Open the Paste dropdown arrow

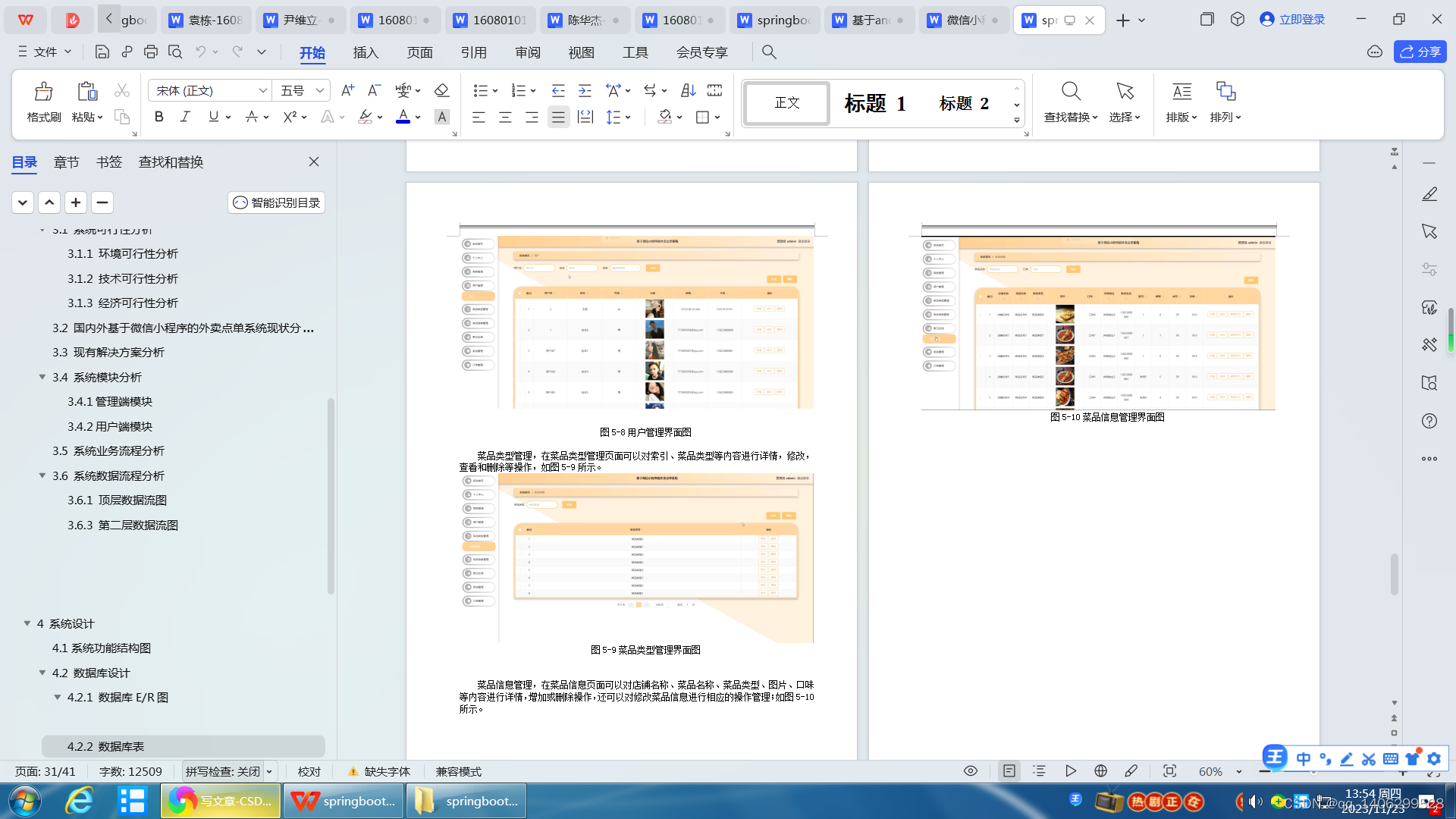tap(99, 118)
